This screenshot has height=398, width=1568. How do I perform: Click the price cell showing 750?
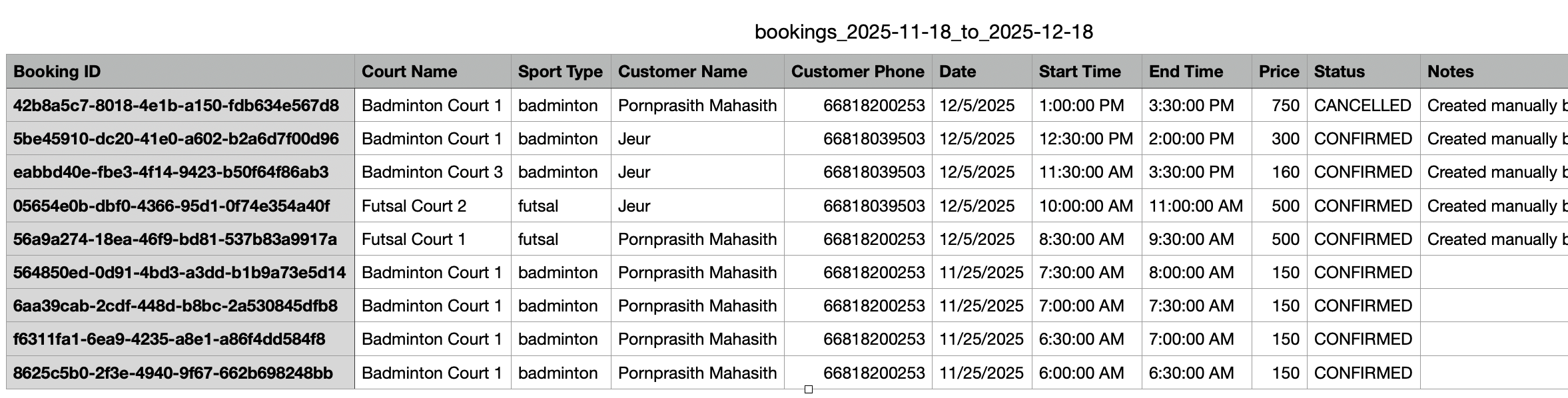click(1278, 106)
